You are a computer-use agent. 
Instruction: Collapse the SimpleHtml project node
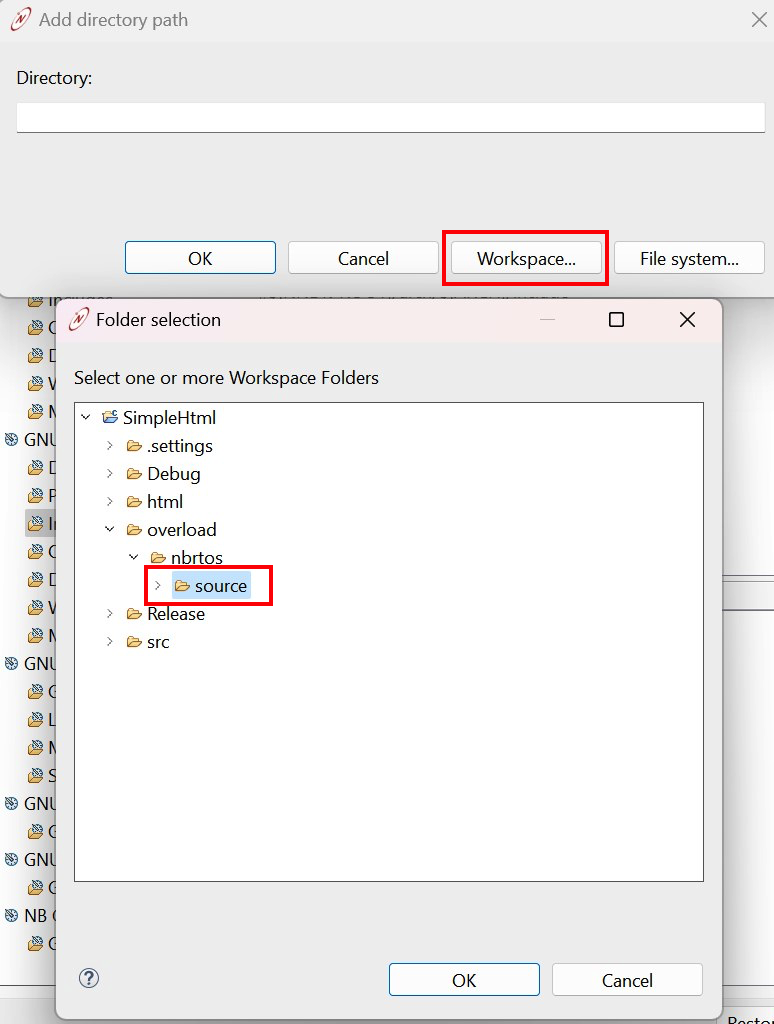pos(86,417)
